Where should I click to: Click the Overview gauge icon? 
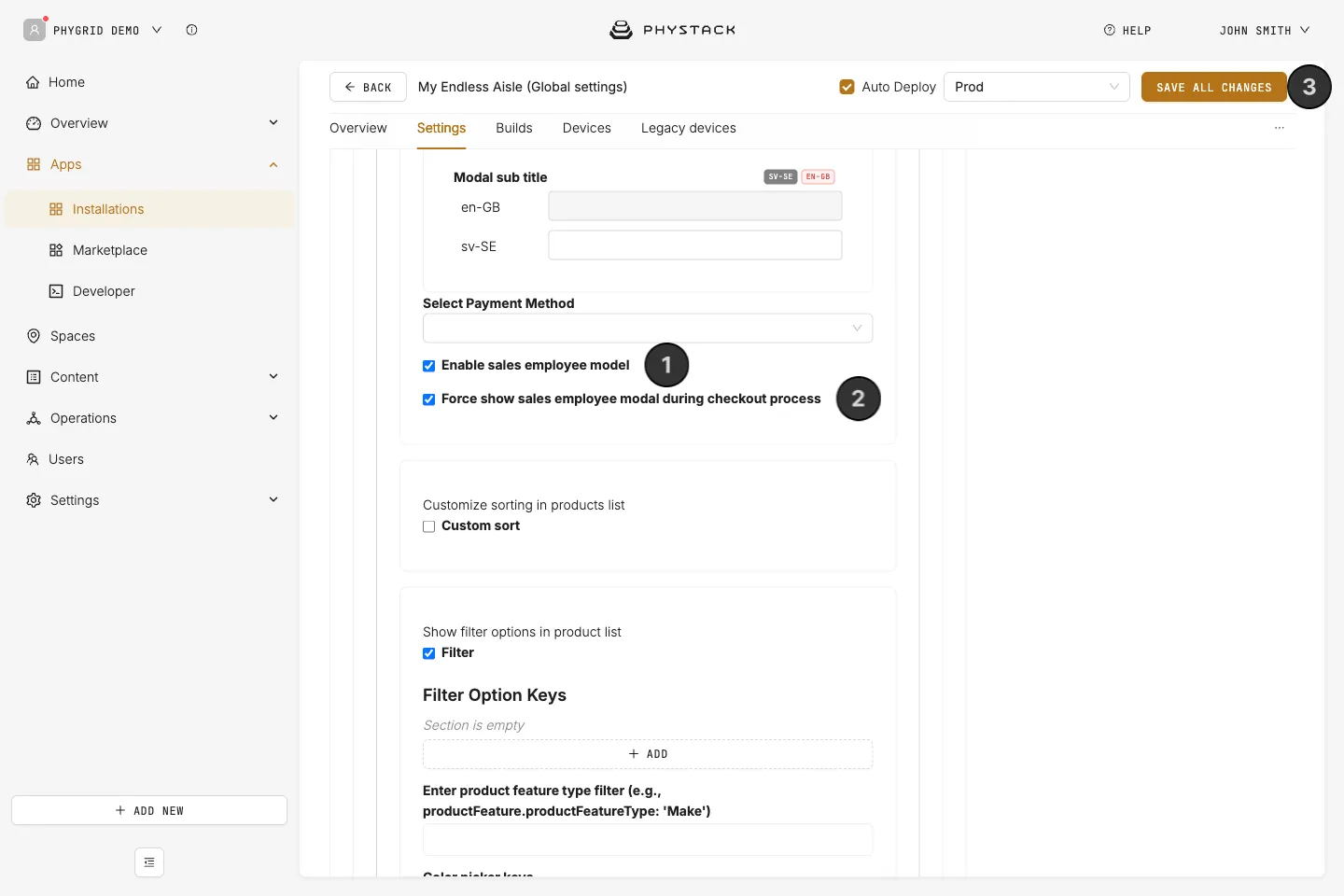coord(34,123)
